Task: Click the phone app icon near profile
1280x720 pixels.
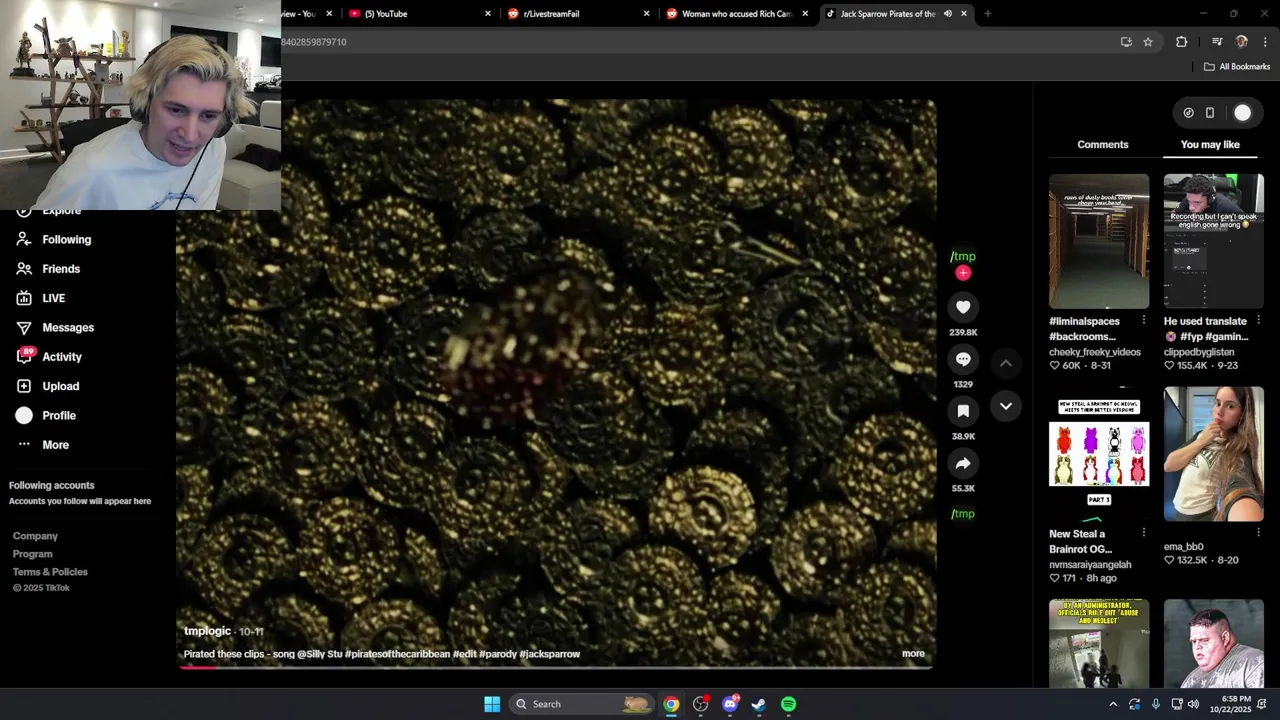Action: pos(1210,113)
